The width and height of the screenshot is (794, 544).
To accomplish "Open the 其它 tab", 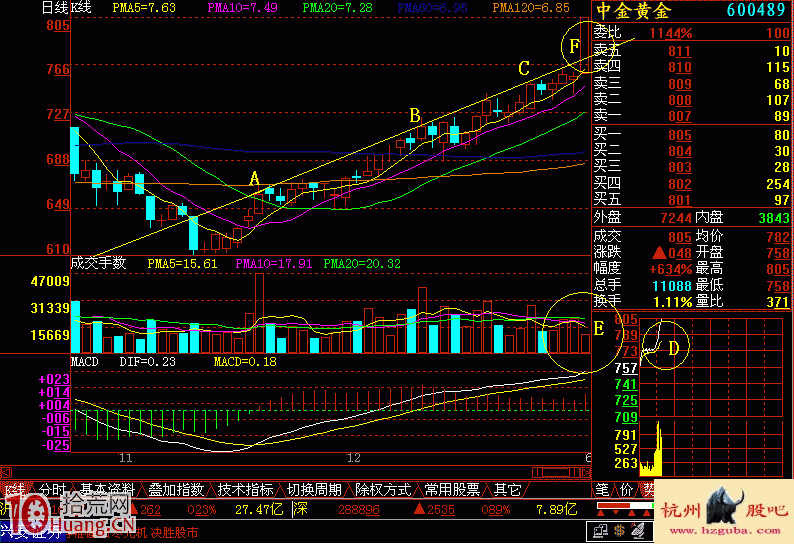I will click(x=507, y=489).
